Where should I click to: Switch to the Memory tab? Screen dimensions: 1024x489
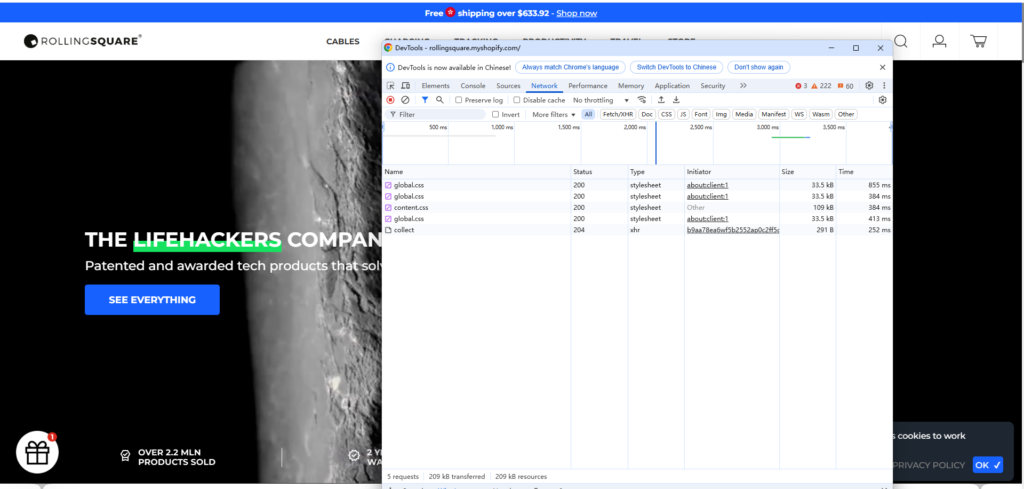click(631, 86)
